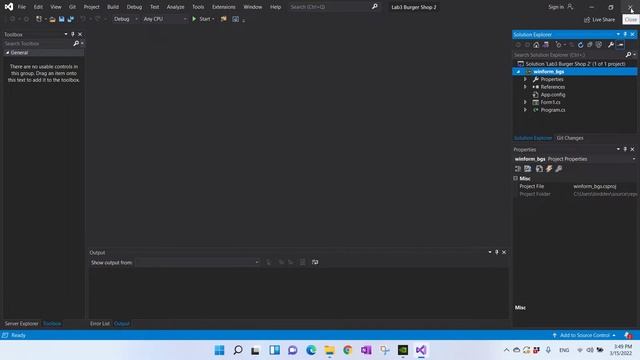The height and width of the screenshot is (360, 640).
Task: Toggle the Preview Selected Items icon in Solution Explorer
Action: (620, 45)
